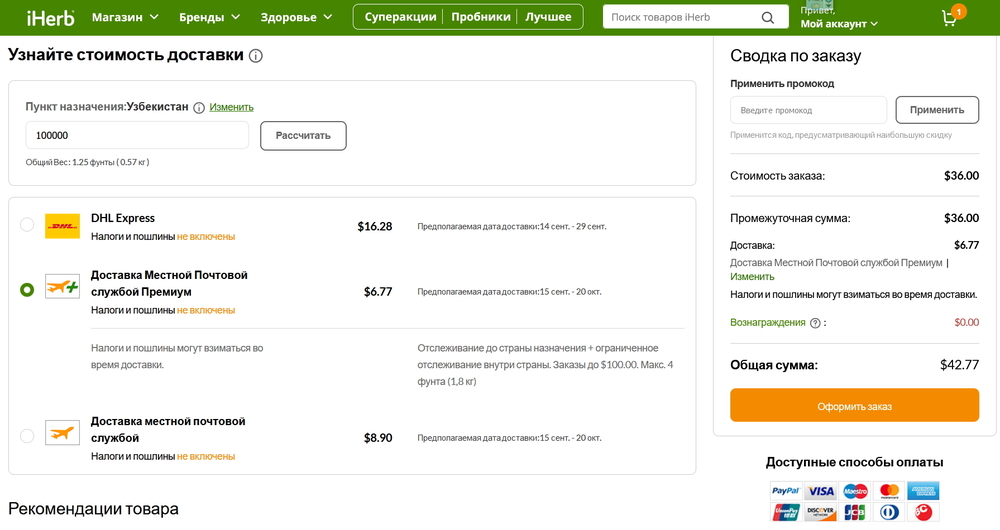Click the Рассчитать button

click(x=303, y=136)
